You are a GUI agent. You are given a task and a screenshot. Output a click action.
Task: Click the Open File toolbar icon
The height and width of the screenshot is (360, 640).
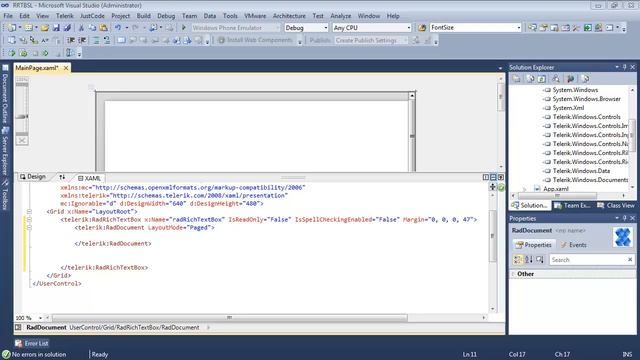(45, 28)
